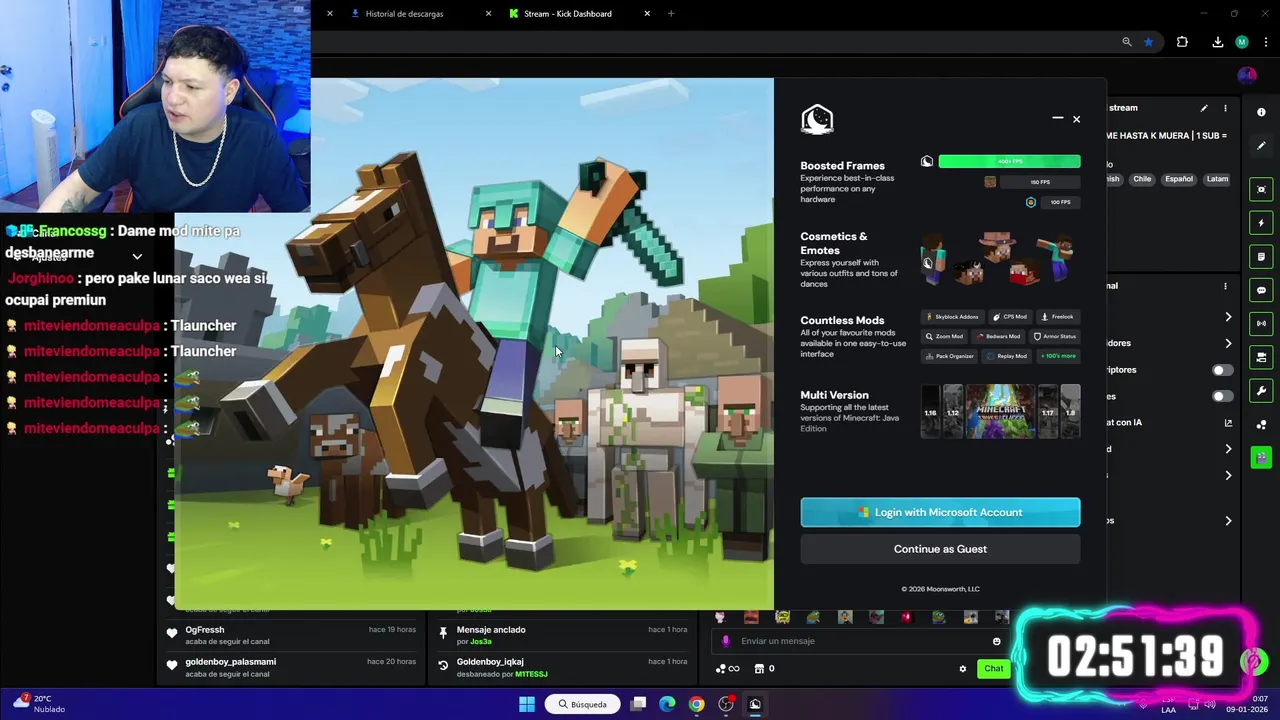Select broadcast signal icon in Kick sidebar
This screenshot has width=1280, height=720.
click(1261, 323)
